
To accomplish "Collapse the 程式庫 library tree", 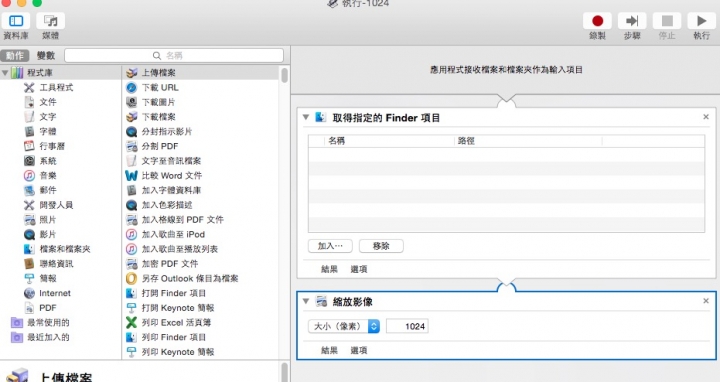I will (x=5, y=73).
